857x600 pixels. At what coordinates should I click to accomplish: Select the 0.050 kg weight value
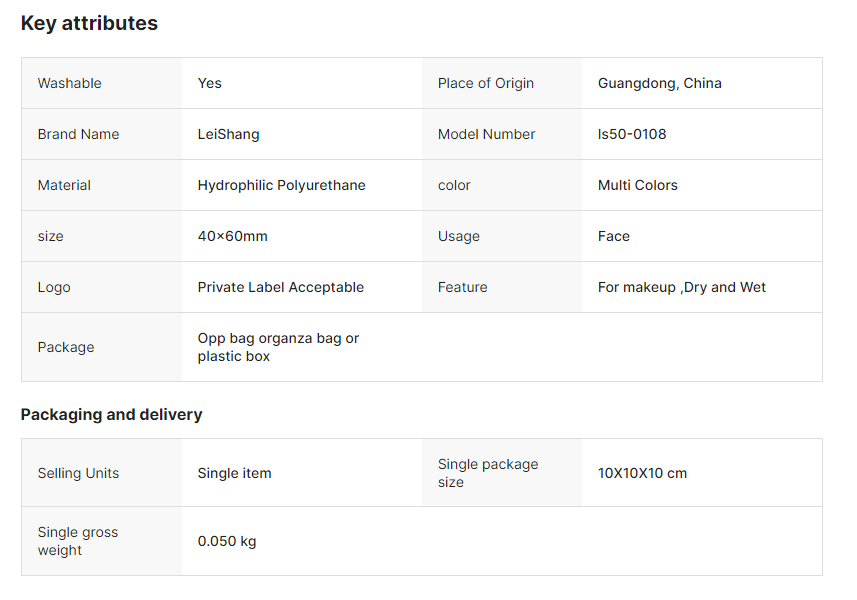226,541
